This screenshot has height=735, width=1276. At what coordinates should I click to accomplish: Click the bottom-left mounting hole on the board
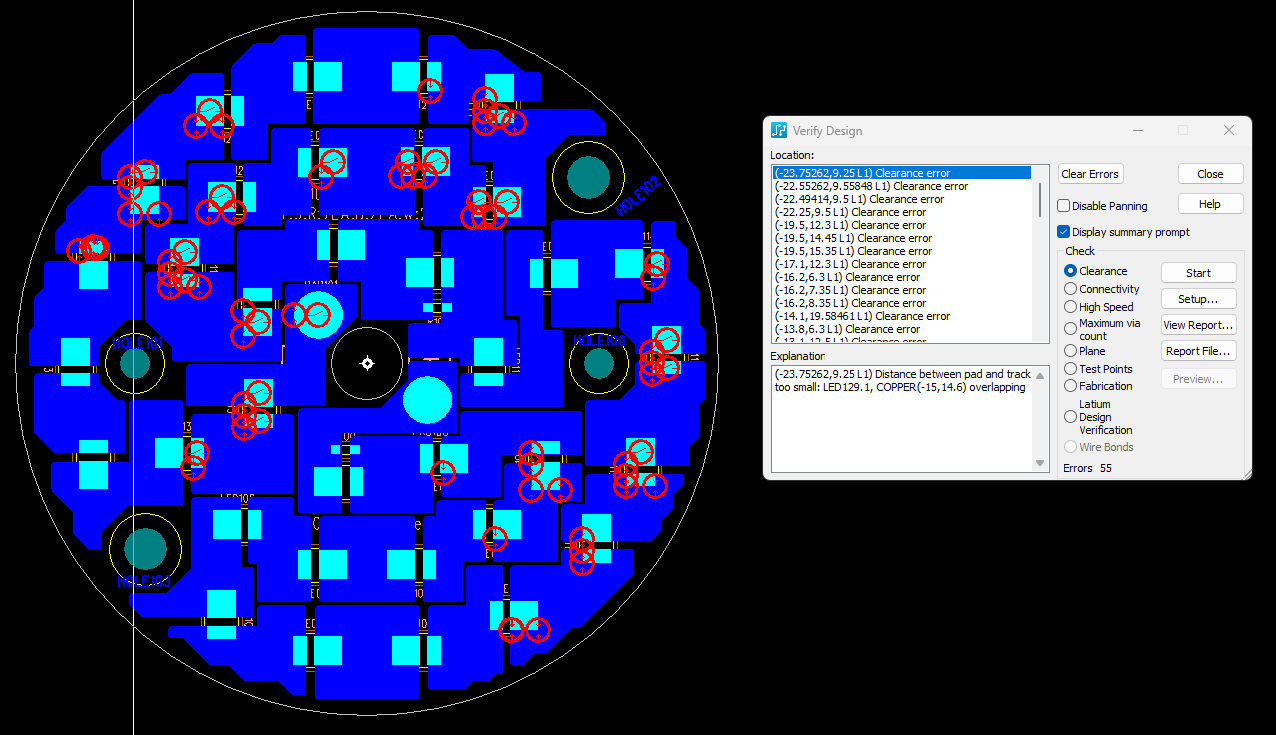coord(145,549)
